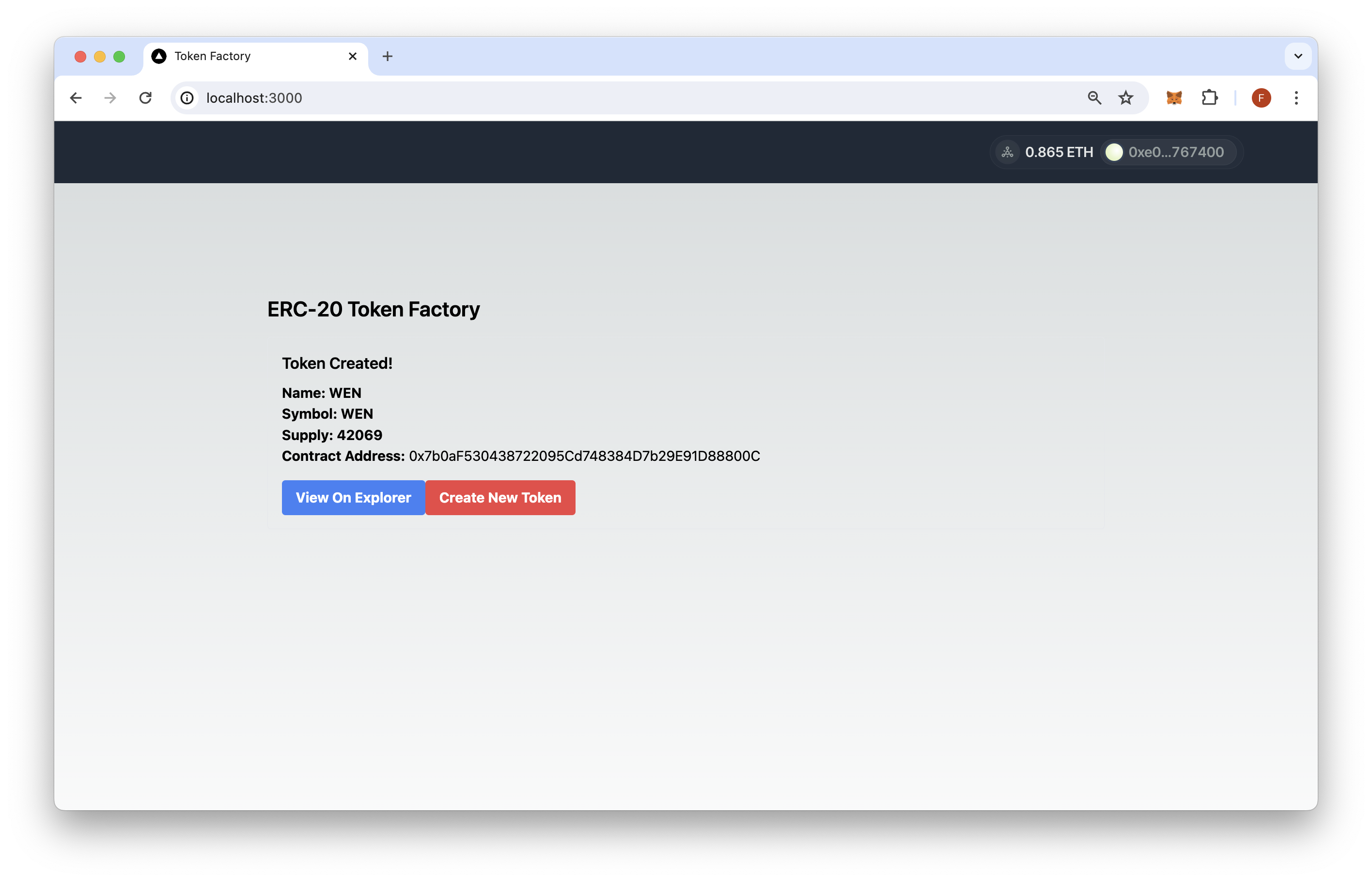Image resolution: width=1372 pixels, height=882 pixels.
Task: Click the Create New Token button
Action: 500,498
